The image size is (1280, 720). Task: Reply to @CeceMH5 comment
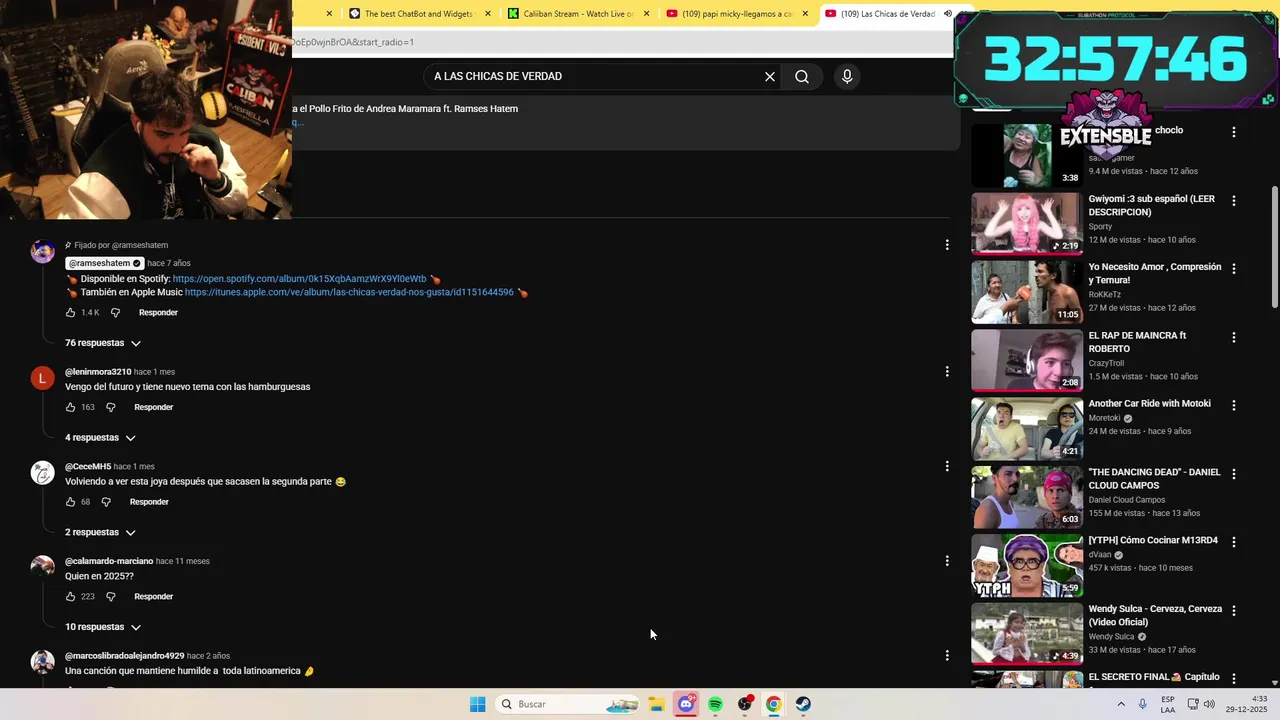[x=149, y=502]
